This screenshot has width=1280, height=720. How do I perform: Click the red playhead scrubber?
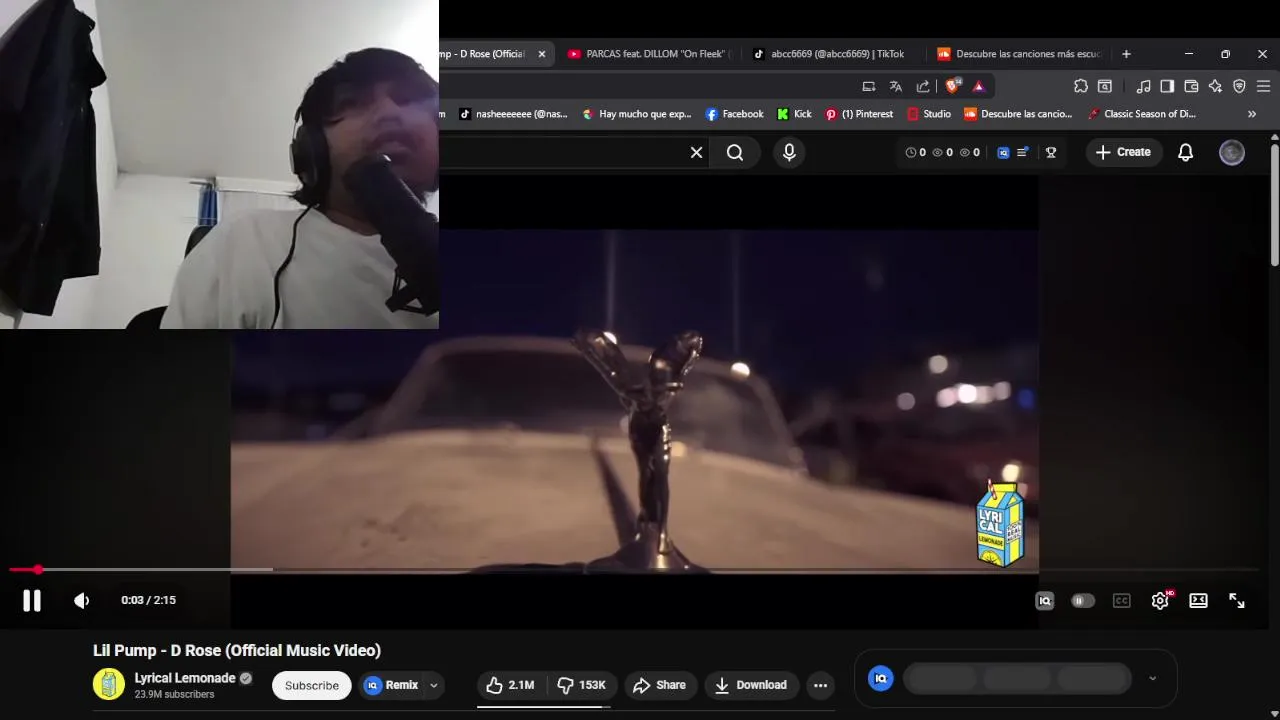click(x=37, y=570)
